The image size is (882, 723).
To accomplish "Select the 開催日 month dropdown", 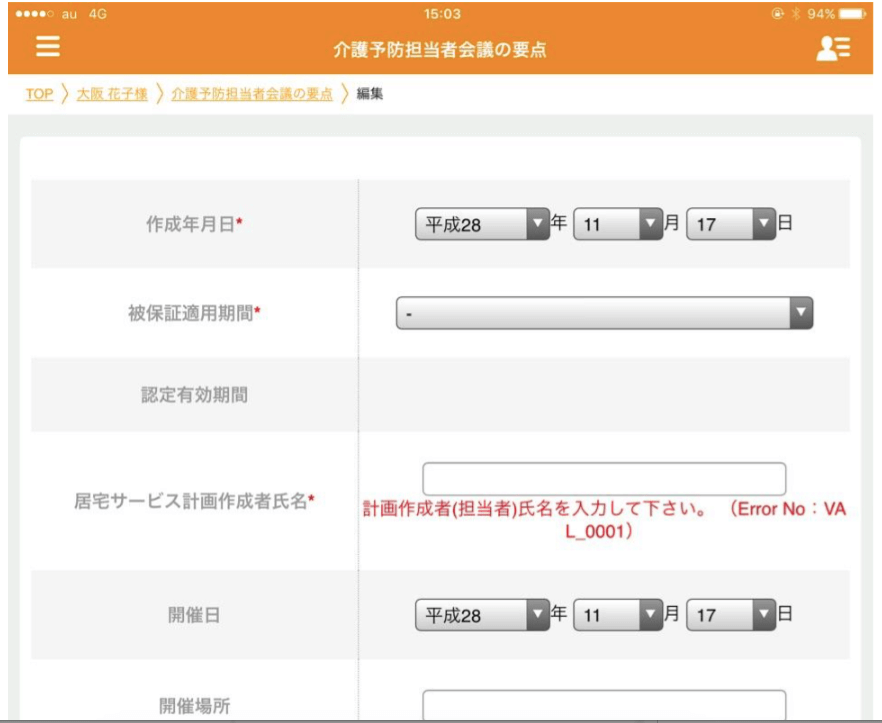I will [x=618, y=615].
